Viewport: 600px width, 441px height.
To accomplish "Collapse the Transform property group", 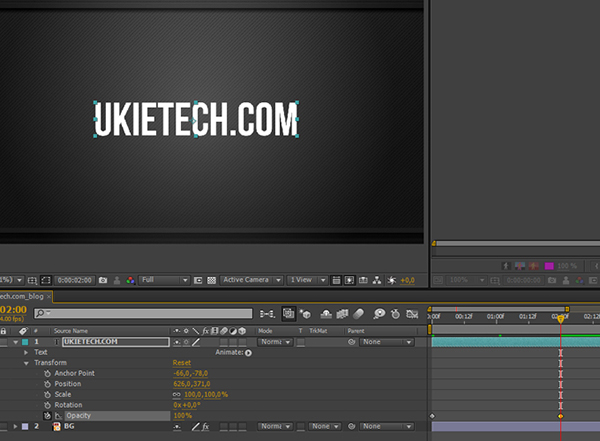I will pyautogui.click(x=26, y=363).
